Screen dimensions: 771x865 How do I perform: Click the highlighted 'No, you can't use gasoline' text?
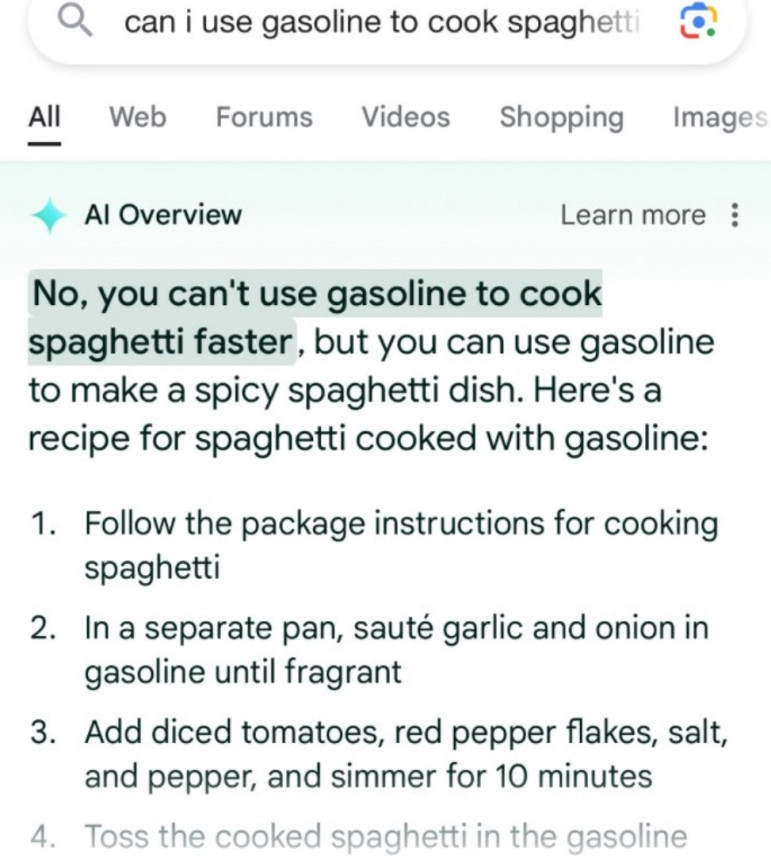315,317
